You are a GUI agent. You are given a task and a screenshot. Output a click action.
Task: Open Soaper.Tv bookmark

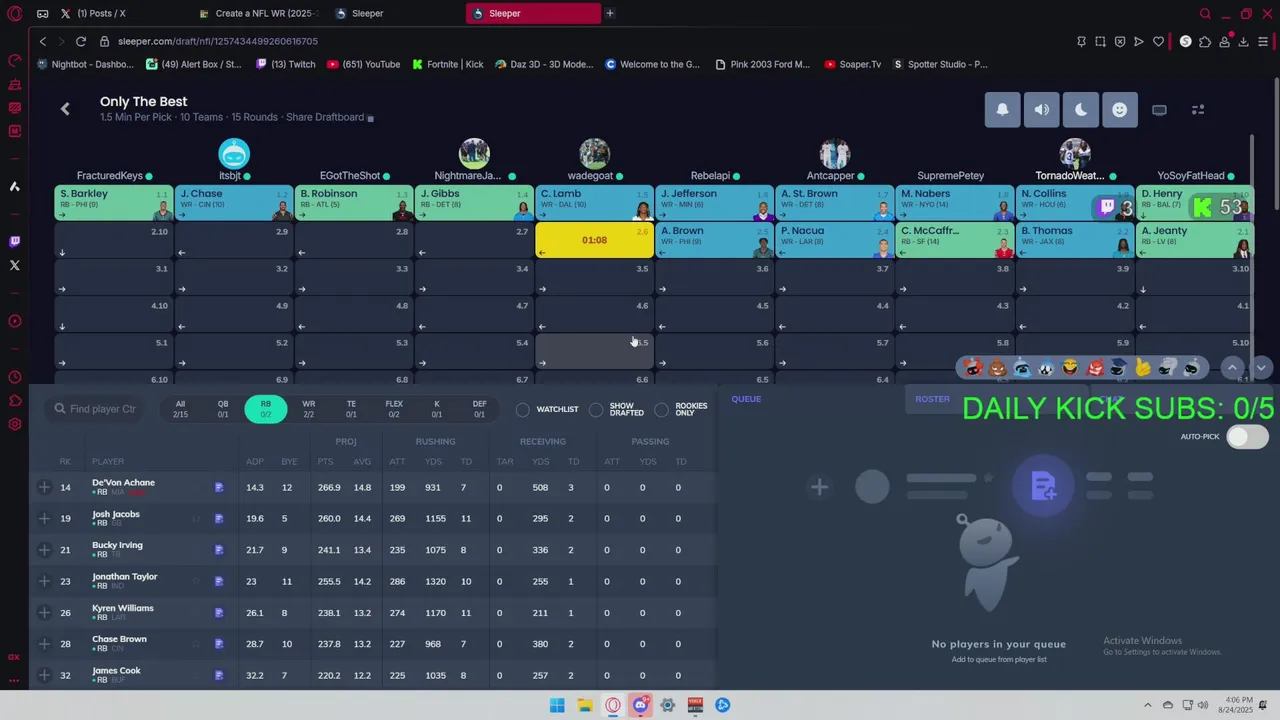click(852, 64)
